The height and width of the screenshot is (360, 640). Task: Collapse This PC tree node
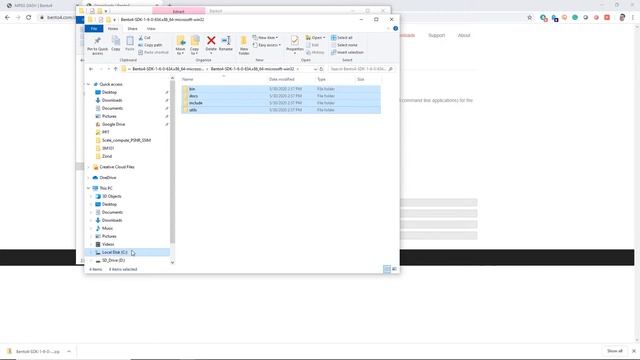tap(89, 188)
